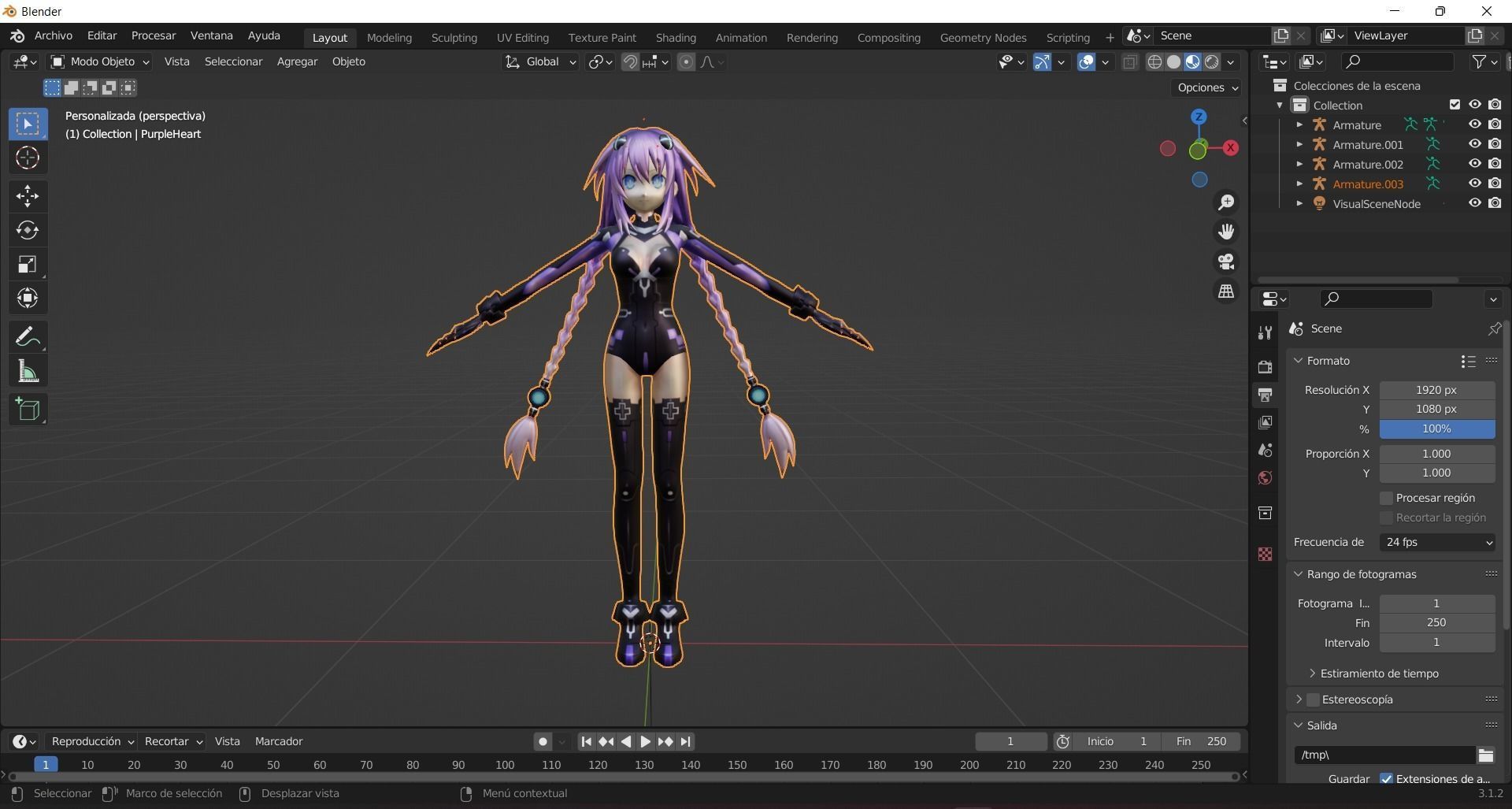Open Global transform orientation dropdown
This screenshot has width=1512, height=809.
(x=541, y=61)
